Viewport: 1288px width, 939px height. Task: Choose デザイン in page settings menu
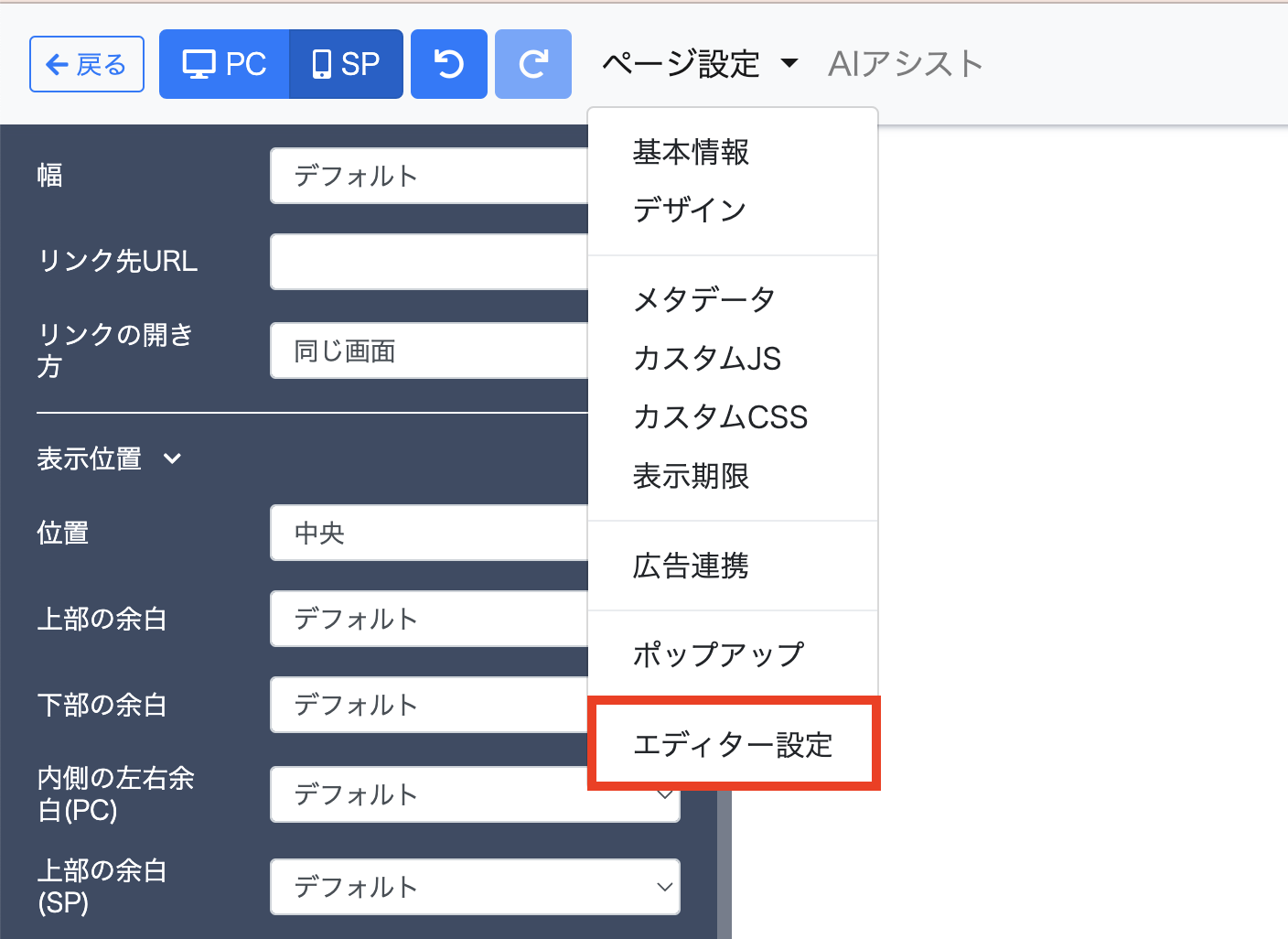coord(690,210)
